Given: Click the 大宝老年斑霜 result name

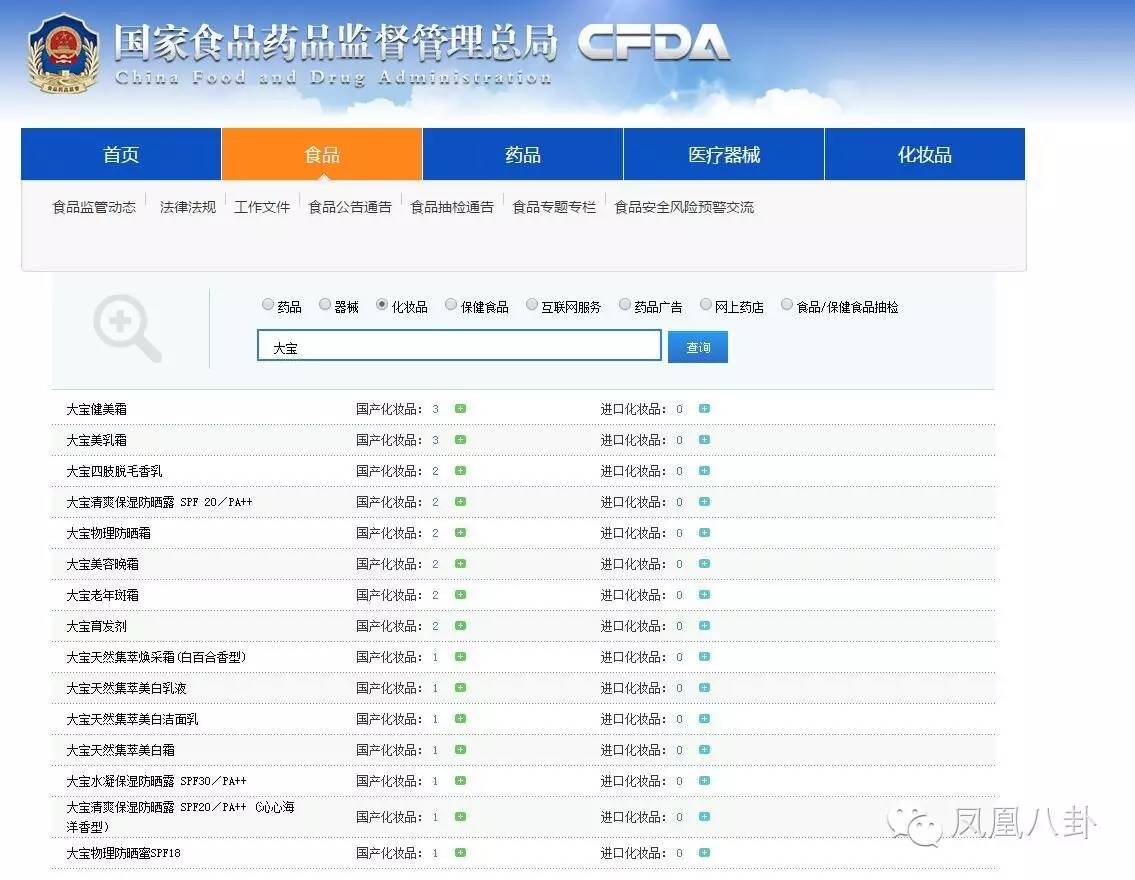Looking at the screenshot, I should 102,595.
